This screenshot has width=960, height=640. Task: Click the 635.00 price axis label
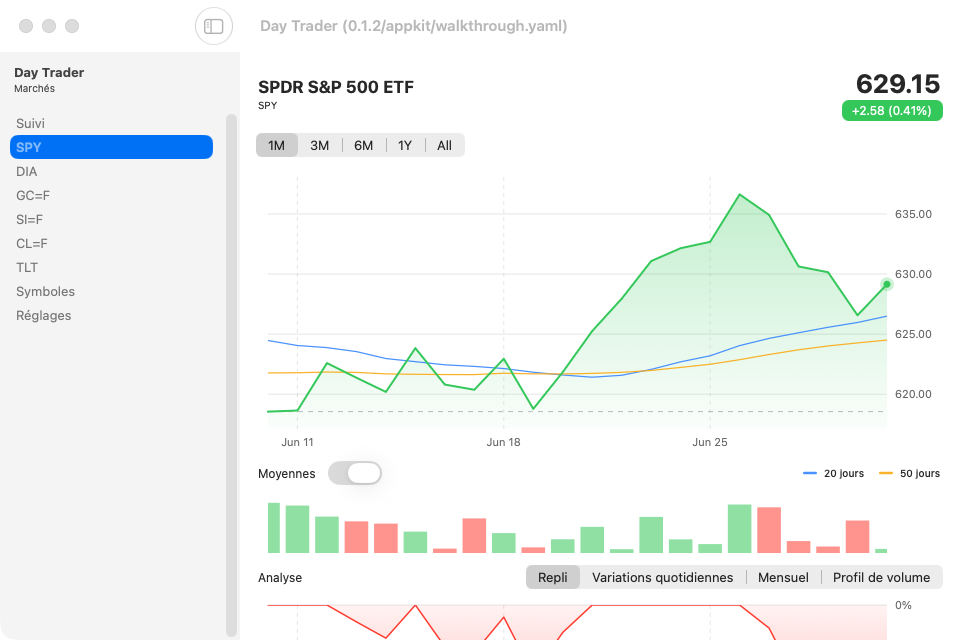(x=913, y=214)
